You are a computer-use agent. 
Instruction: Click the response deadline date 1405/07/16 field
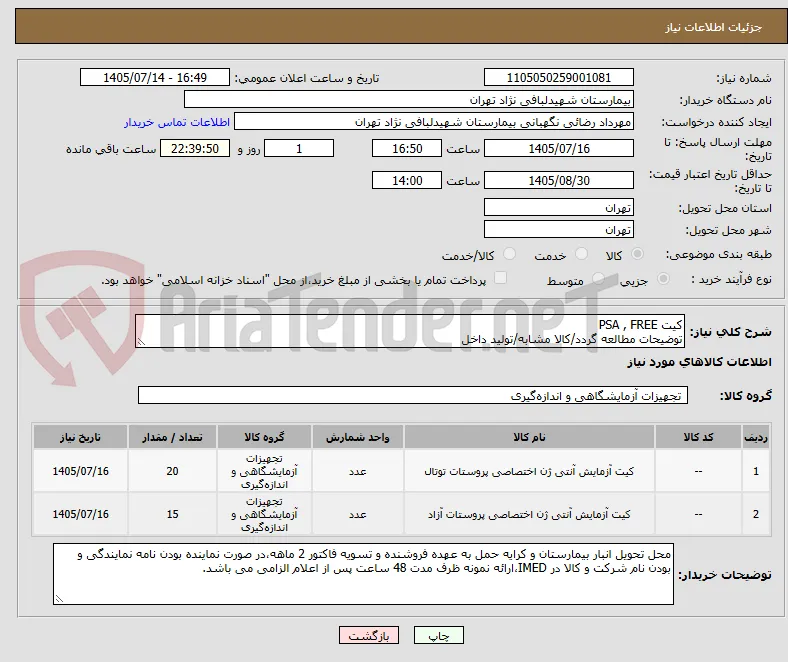tap(558, 148)
